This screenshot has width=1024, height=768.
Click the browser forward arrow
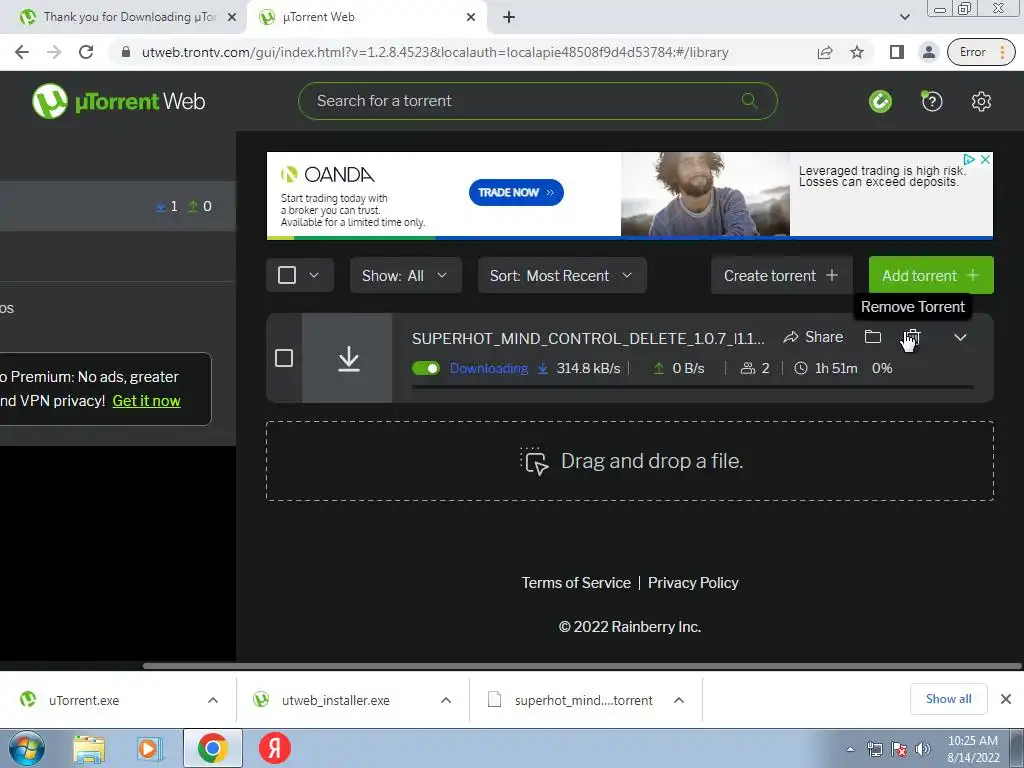click(54, 52)
